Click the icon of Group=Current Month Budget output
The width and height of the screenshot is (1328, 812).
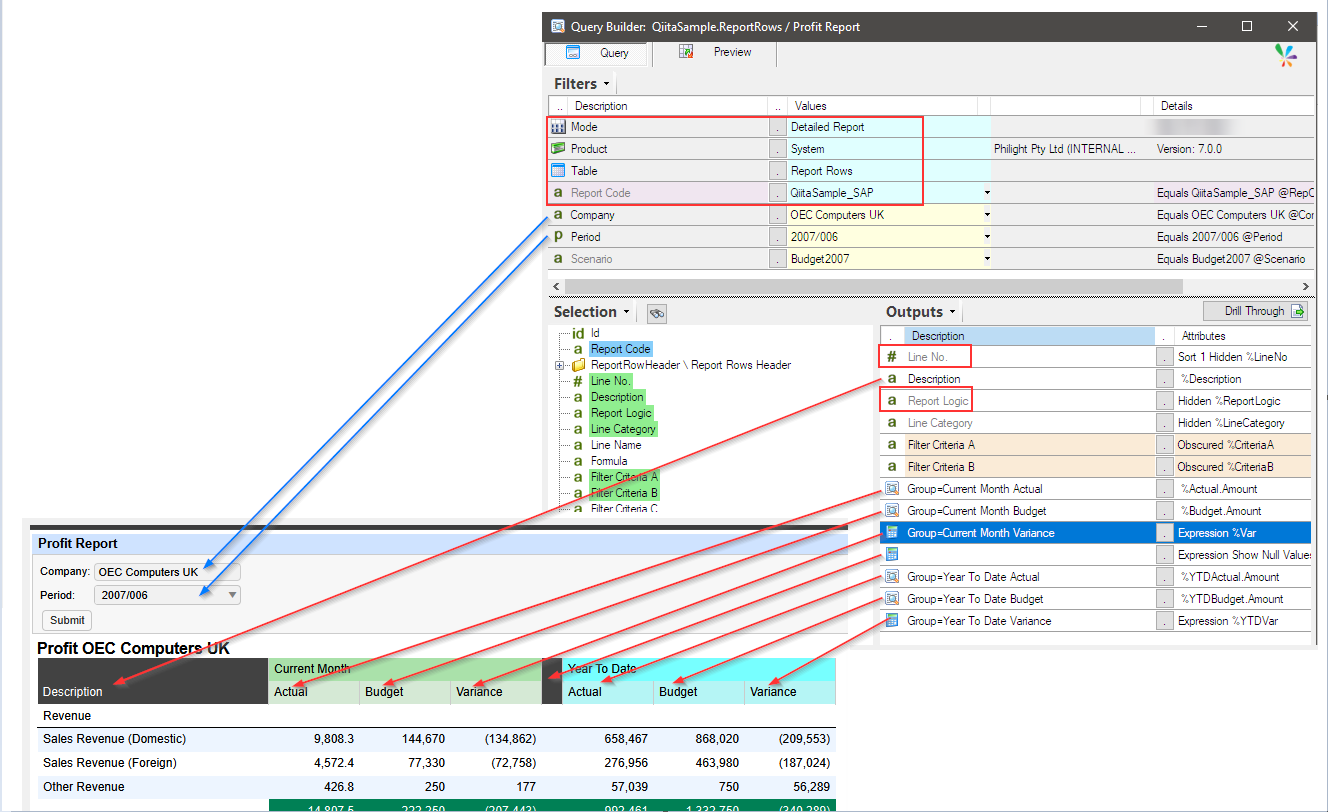click(x=892, y=511)
